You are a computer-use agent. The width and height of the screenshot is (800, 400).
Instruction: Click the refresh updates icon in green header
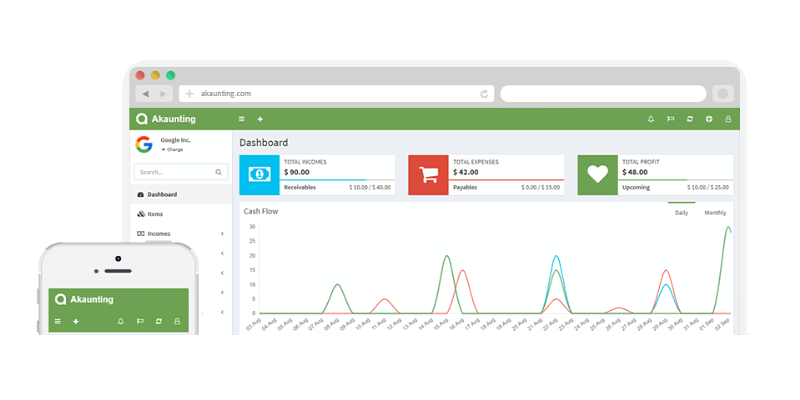[x=689, y=119]
